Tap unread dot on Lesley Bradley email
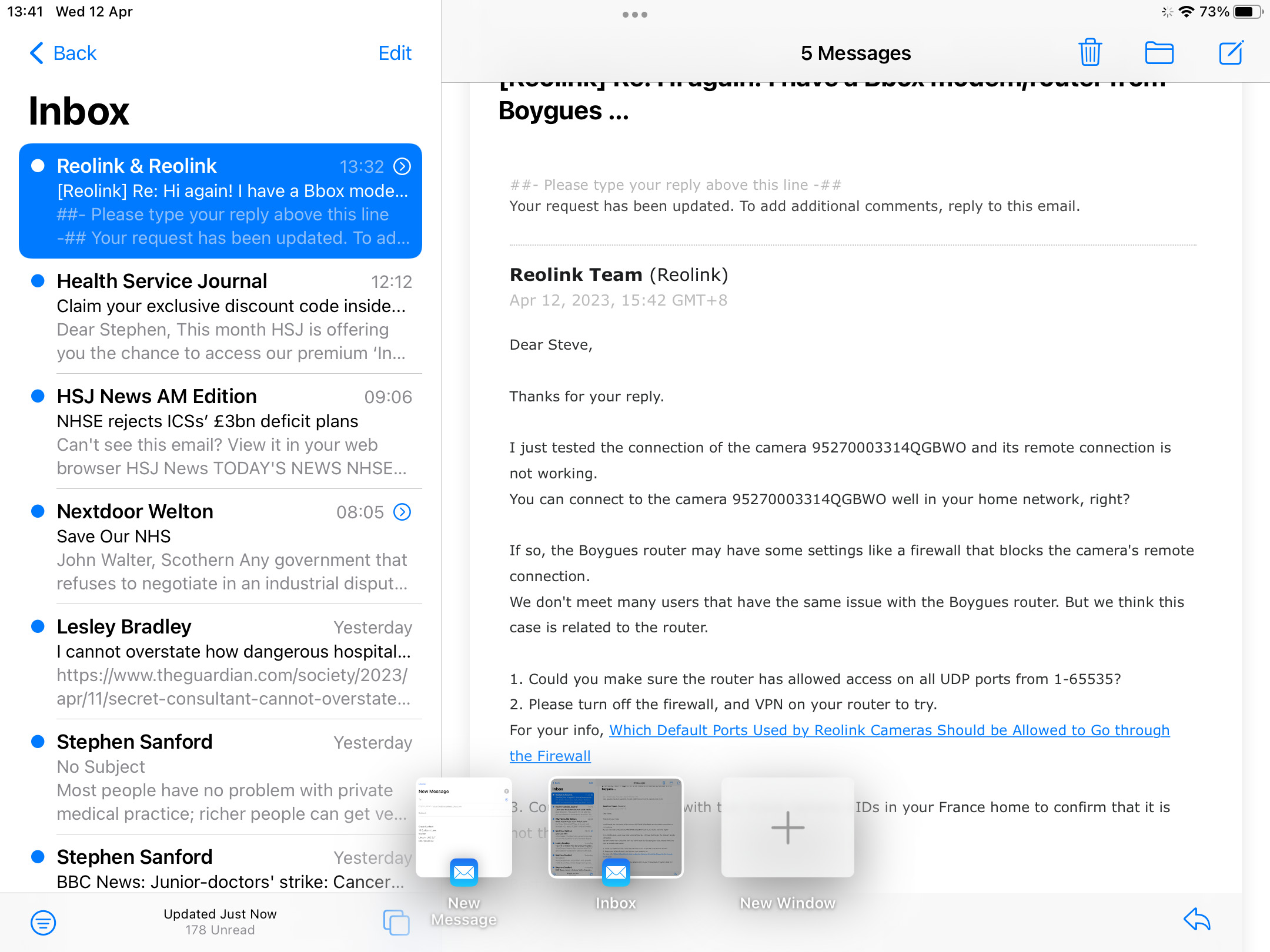The height and width of the screenshot is (952, 1270). click(38, 626)
